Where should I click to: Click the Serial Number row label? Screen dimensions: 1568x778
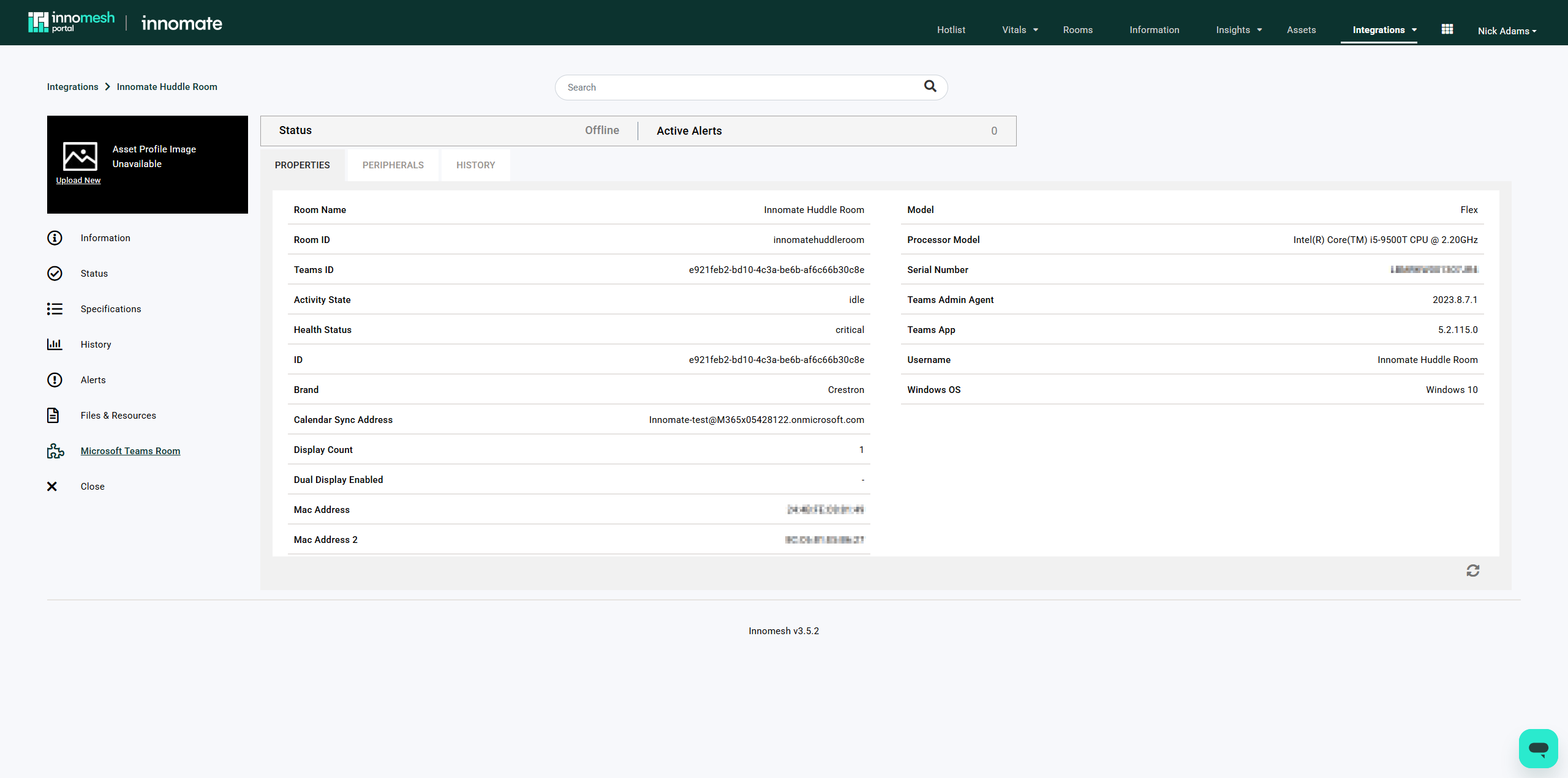(x=938, y=270)
